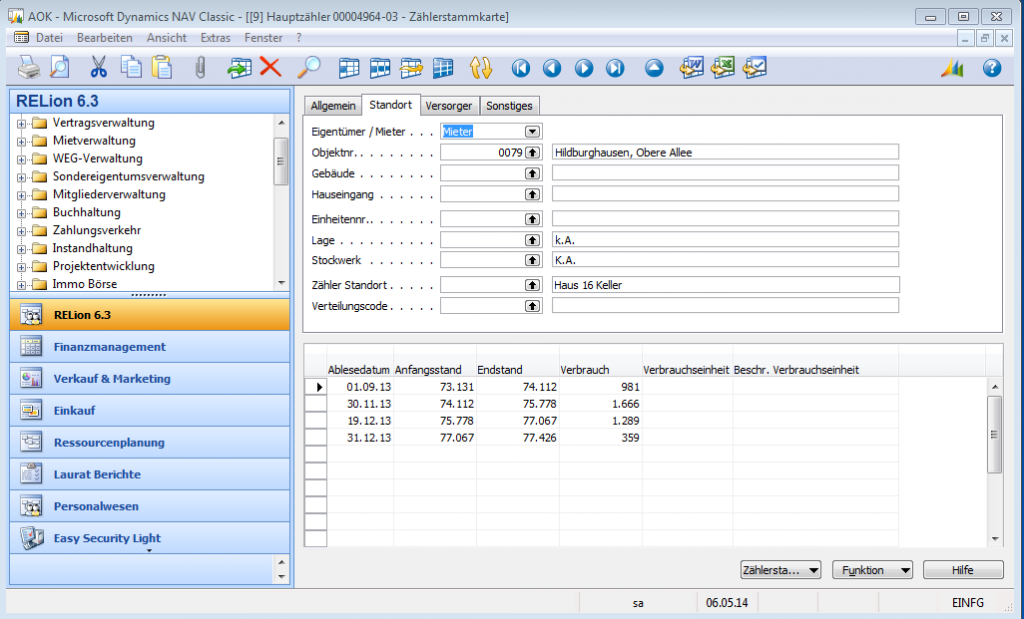This screenshot has width=1024, height=619.
Task: Go to last record button
Action: 615,68
